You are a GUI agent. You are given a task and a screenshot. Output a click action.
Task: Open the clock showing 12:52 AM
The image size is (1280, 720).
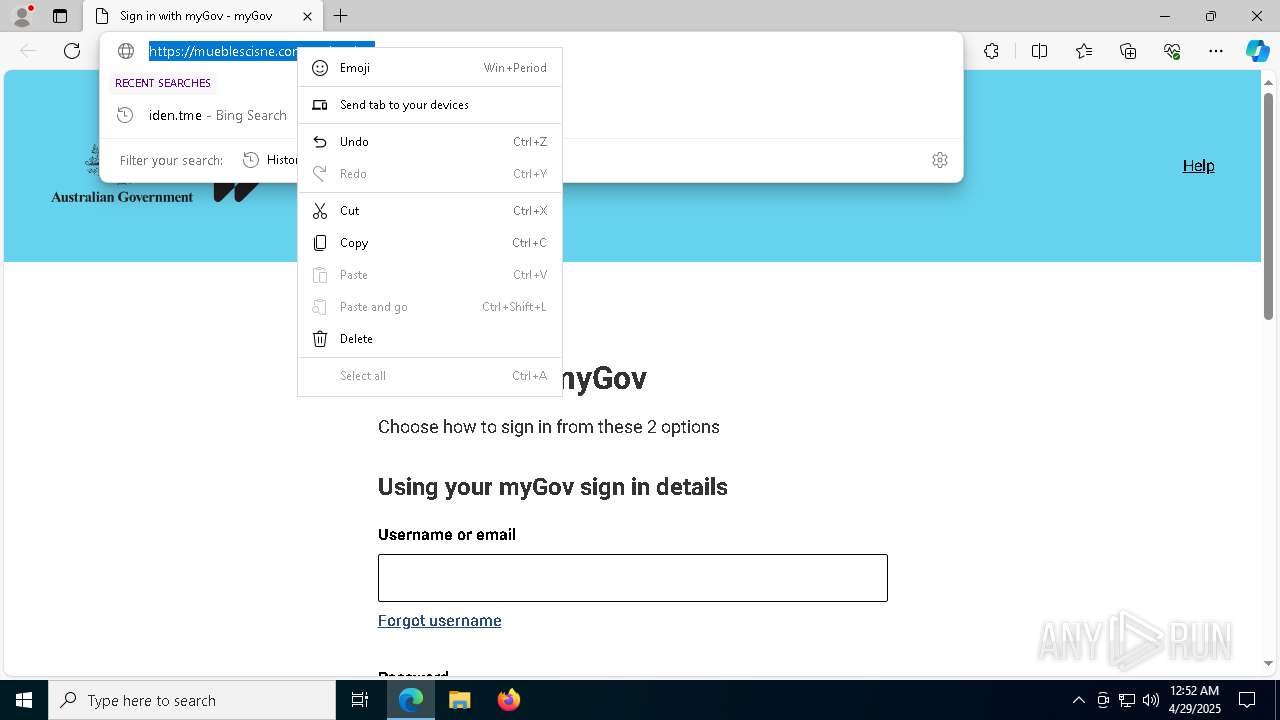click(1194, 700)
